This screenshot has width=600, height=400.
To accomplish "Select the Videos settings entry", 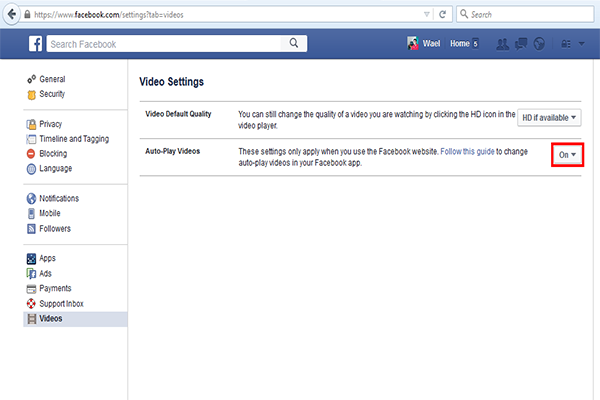I will pos(75,319).
